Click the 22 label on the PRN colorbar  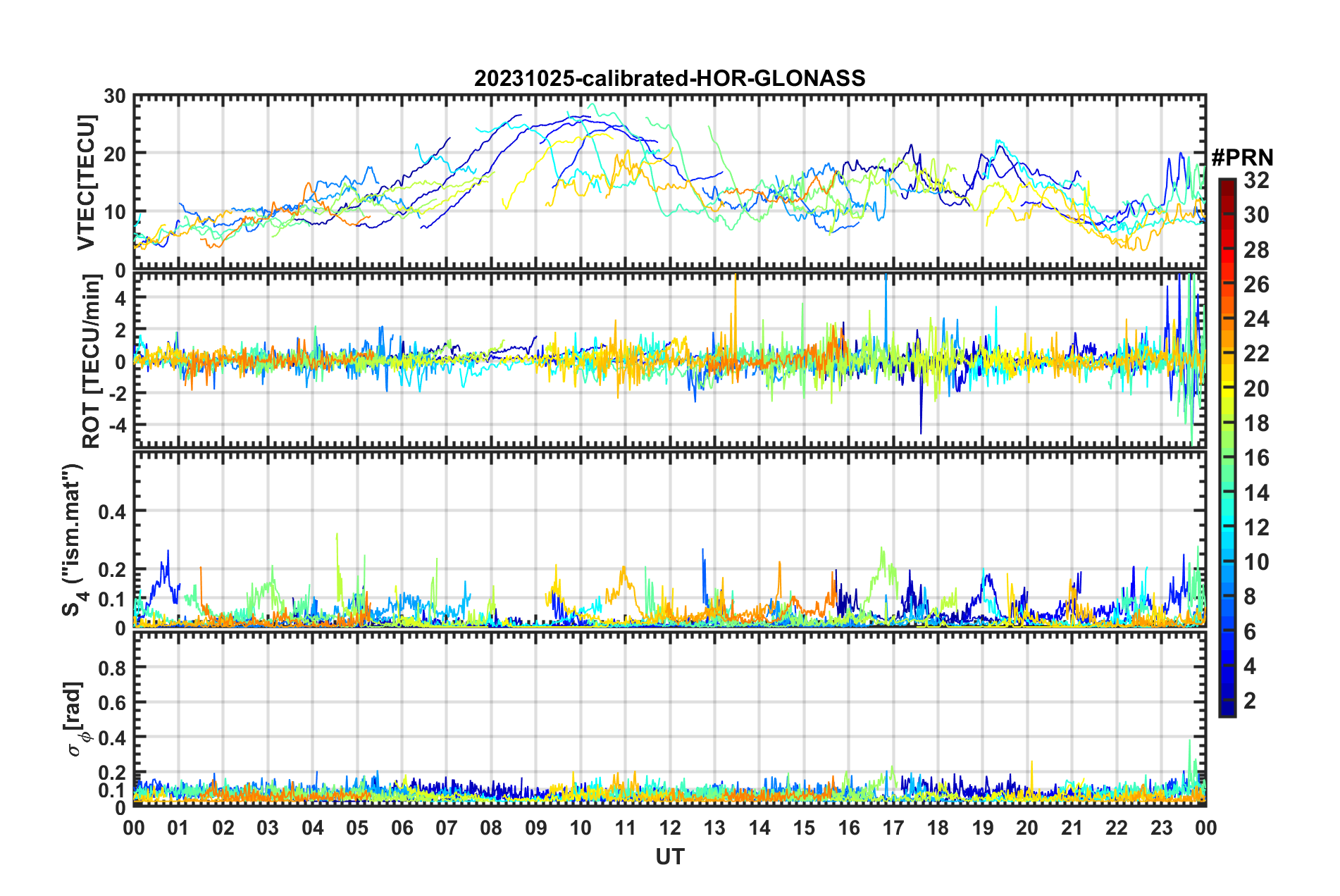point(1256,354)
